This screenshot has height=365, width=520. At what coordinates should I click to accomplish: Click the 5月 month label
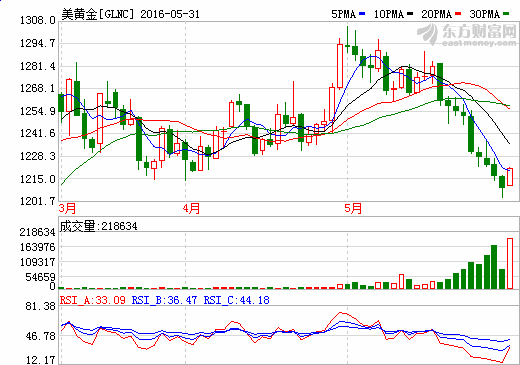353,209
